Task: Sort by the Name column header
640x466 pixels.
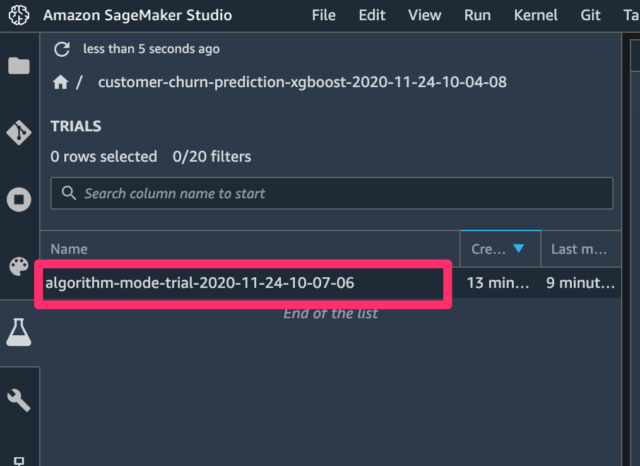Action: point(69,249)
